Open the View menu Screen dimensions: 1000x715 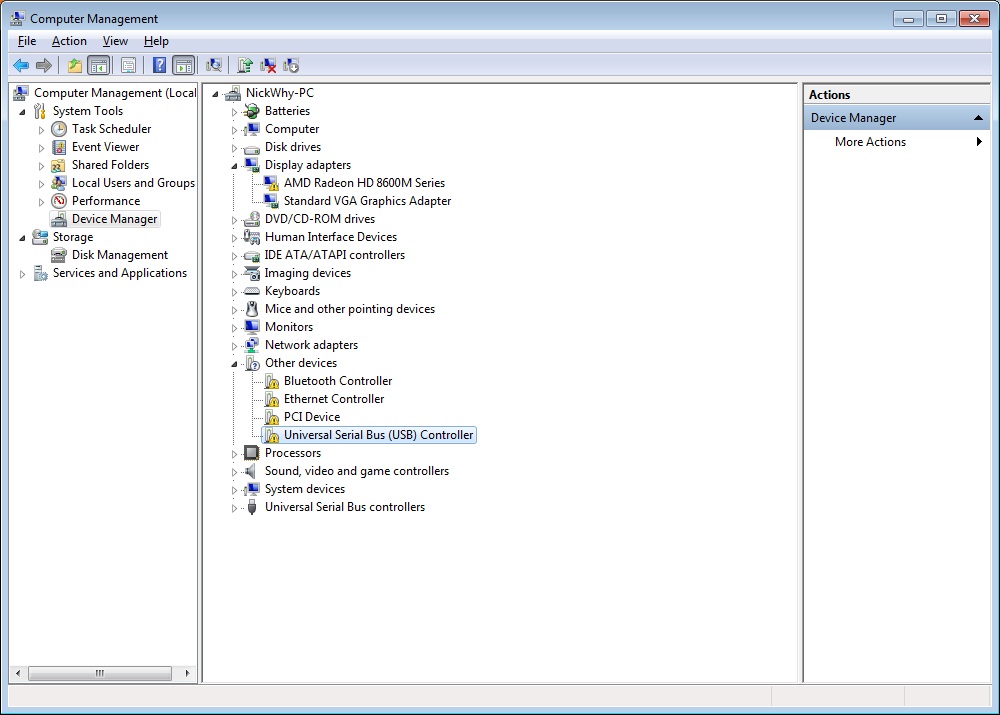click(x=115, y=41)
